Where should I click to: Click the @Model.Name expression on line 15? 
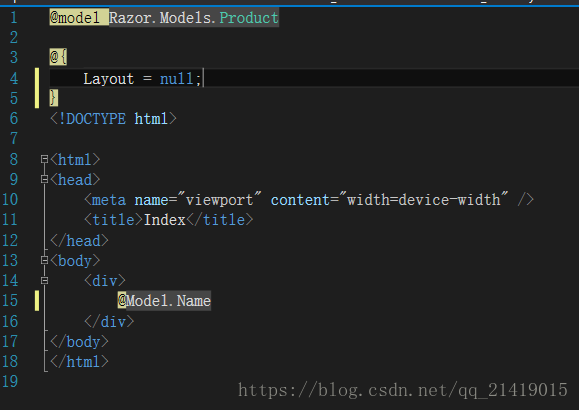(x=164, y=301)
